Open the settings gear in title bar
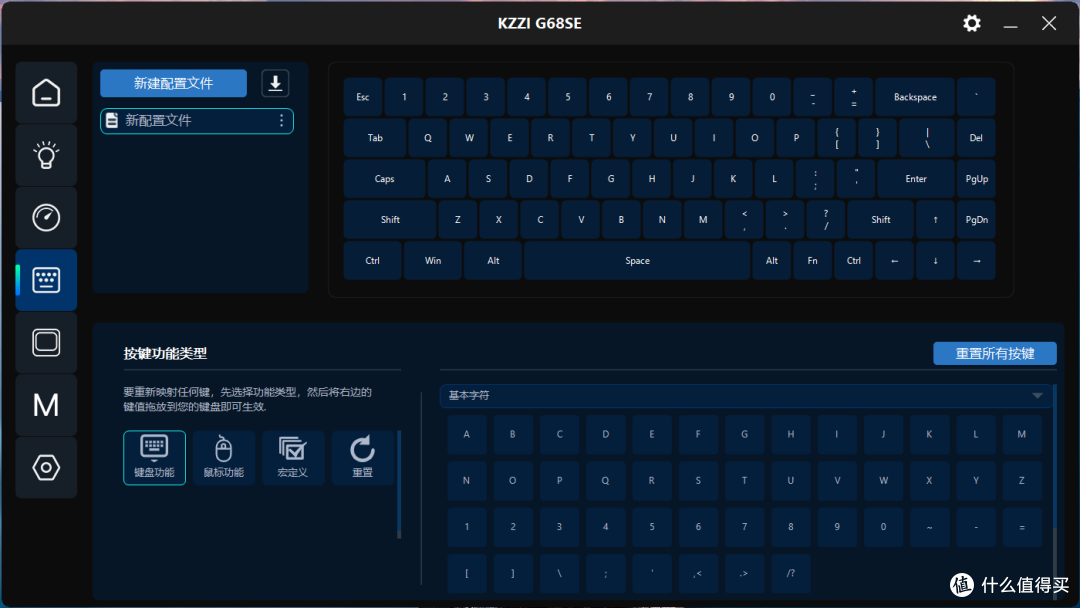Image resolution: width=1080 pixels, height=608 pixels. [972, 23]
